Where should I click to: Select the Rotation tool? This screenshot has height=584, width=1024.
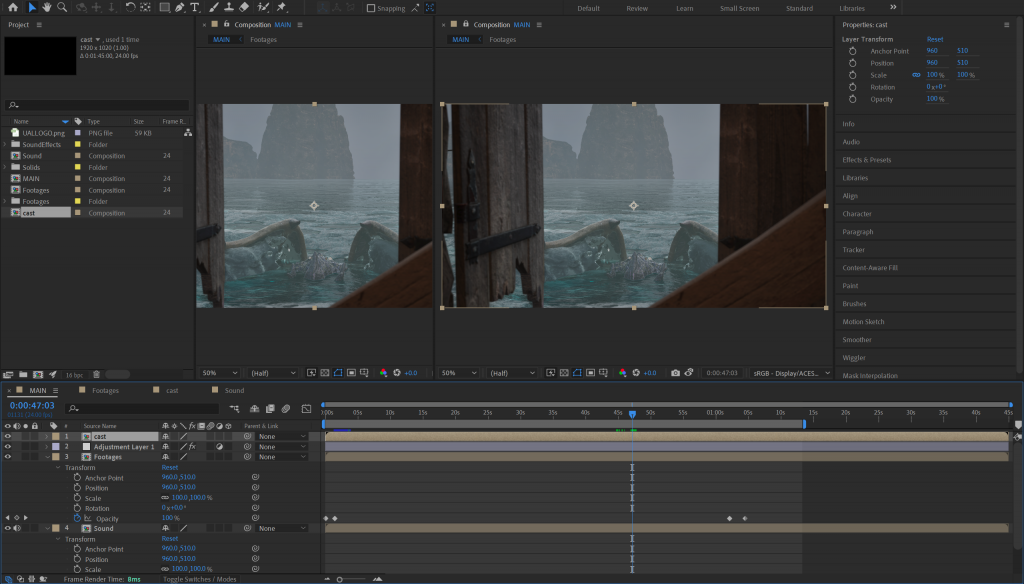pos(130,7)
